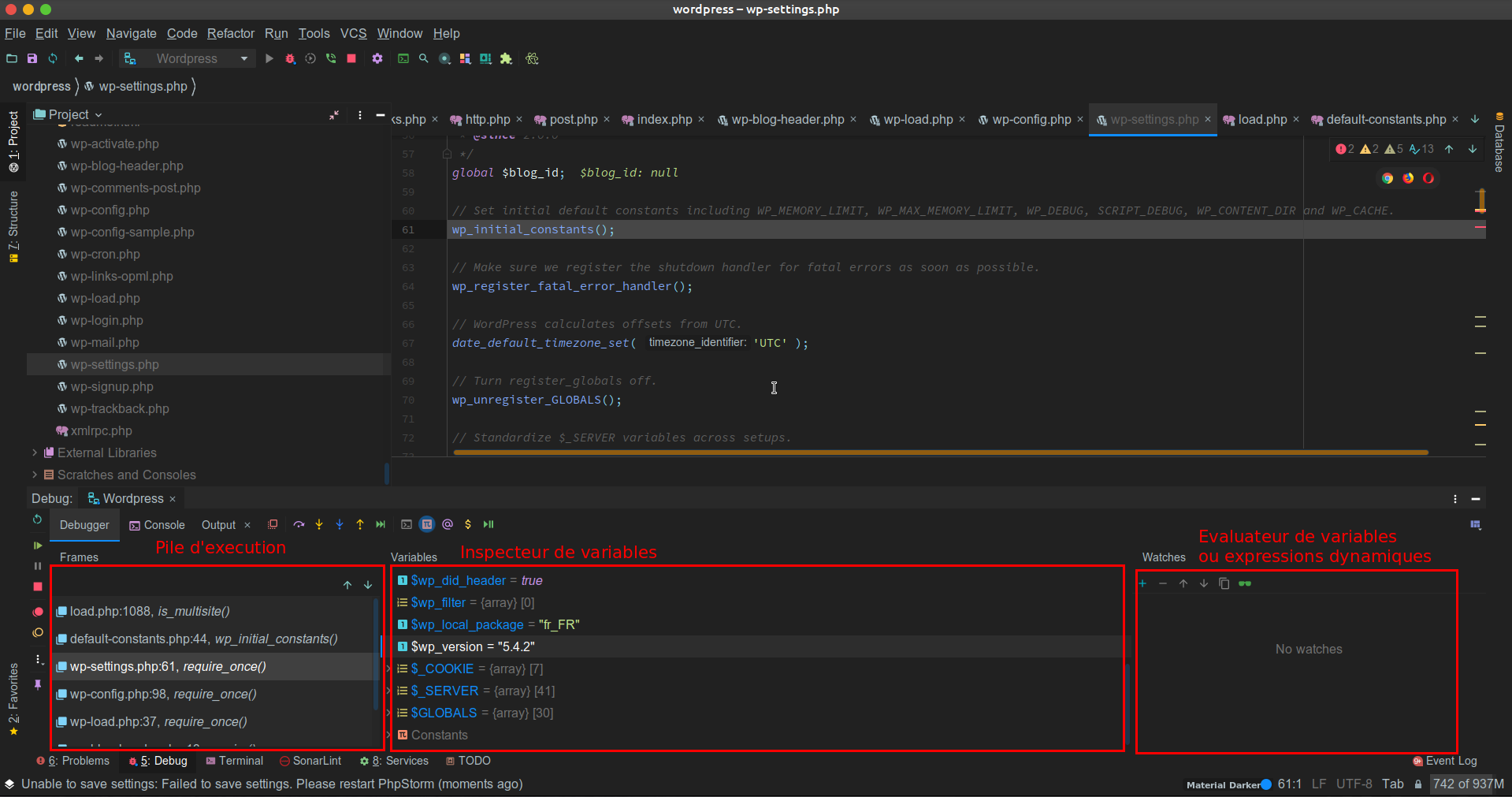Run the Wordpress configuration with the play icon
Image resolution: width=1512 pixels, height=797 pixels.
click(x=269, y=58)
